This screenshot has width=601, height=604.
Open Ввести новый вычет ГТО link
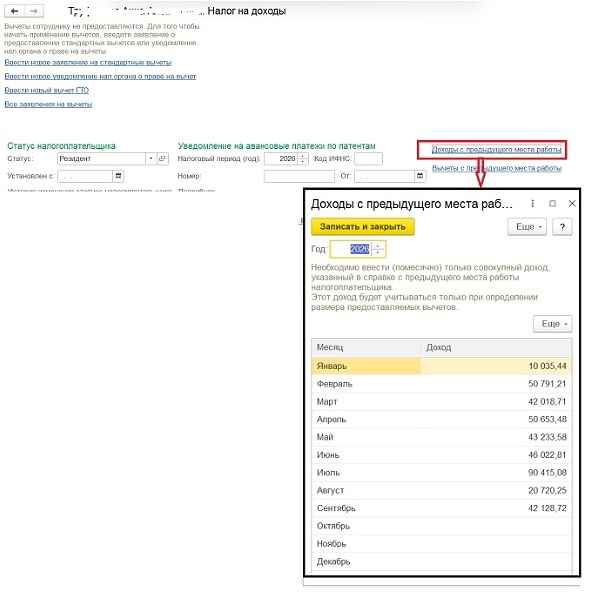[47, 90]
